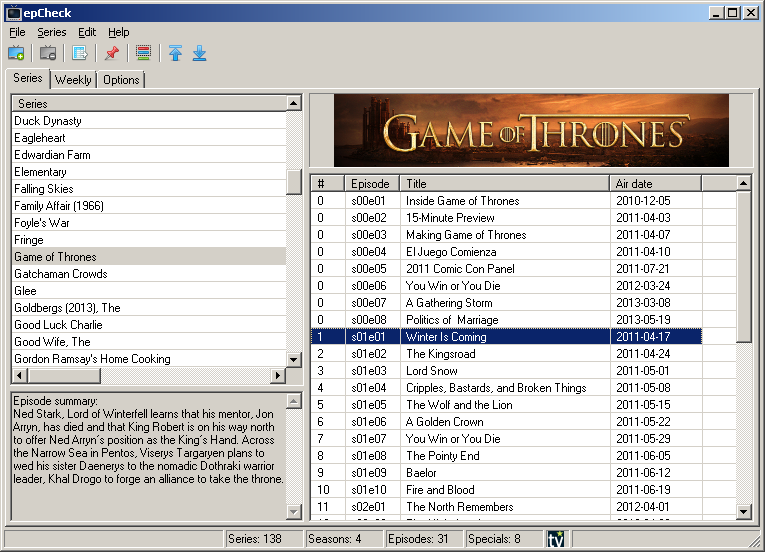
Task: Select episode Winter Is Coming
Action: (506, 337)
